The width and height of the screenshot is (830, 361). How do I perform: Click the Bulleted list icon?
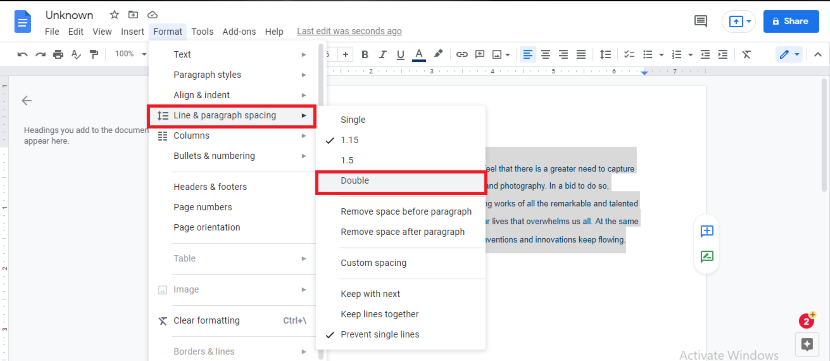(x=647, y=54)
